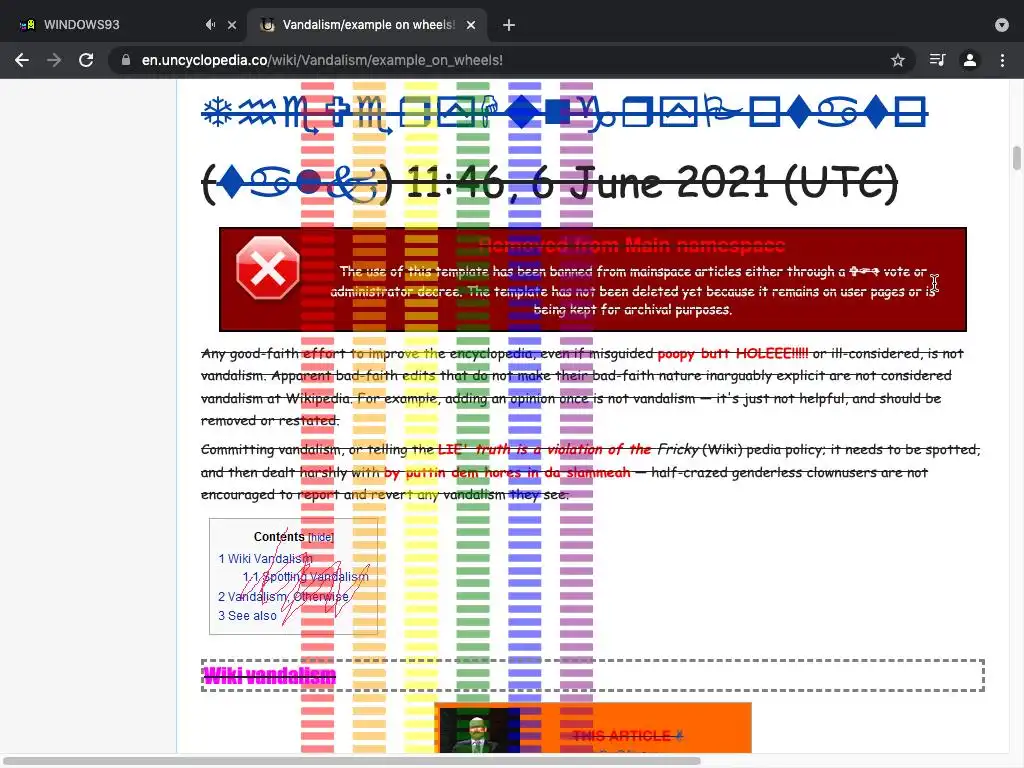Click the 'Removed from Main namespace' banner title
The width and height of the screenshot is (1024, 768).
632,246
